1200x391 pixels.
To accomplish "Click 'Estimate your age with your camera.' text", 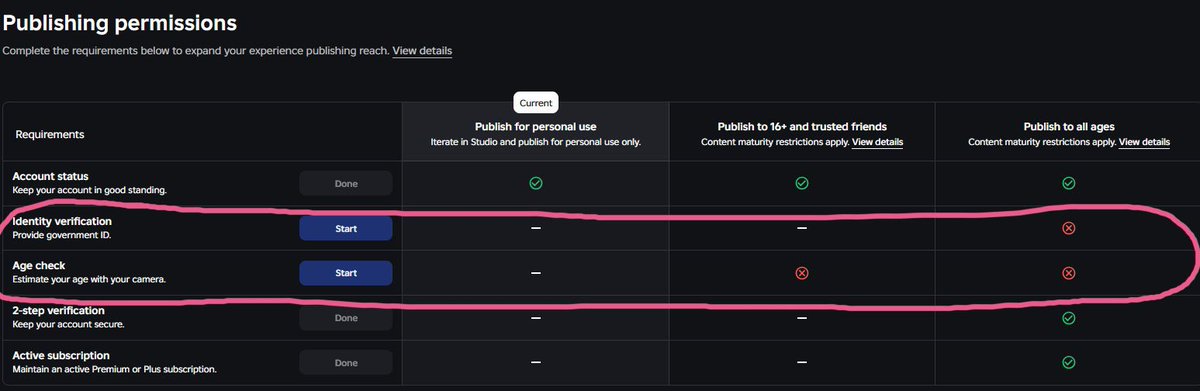I will (88, 280).
